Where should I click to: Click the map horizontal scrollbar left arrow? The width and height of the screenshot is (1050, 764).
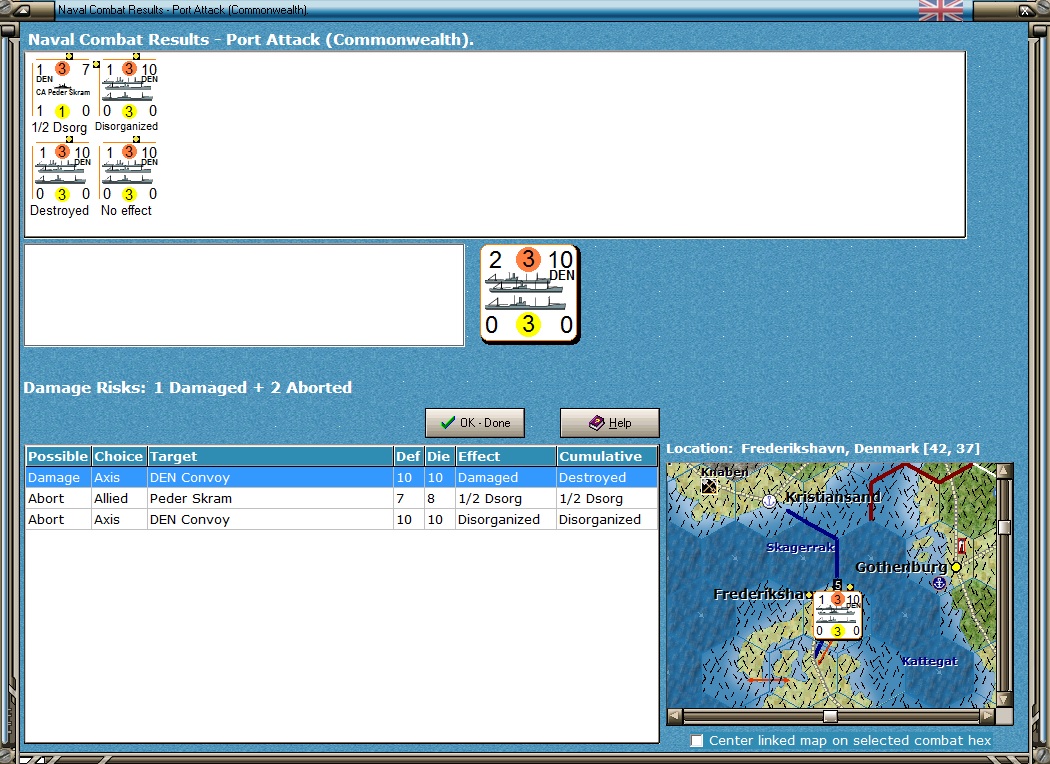coord(675,716)
